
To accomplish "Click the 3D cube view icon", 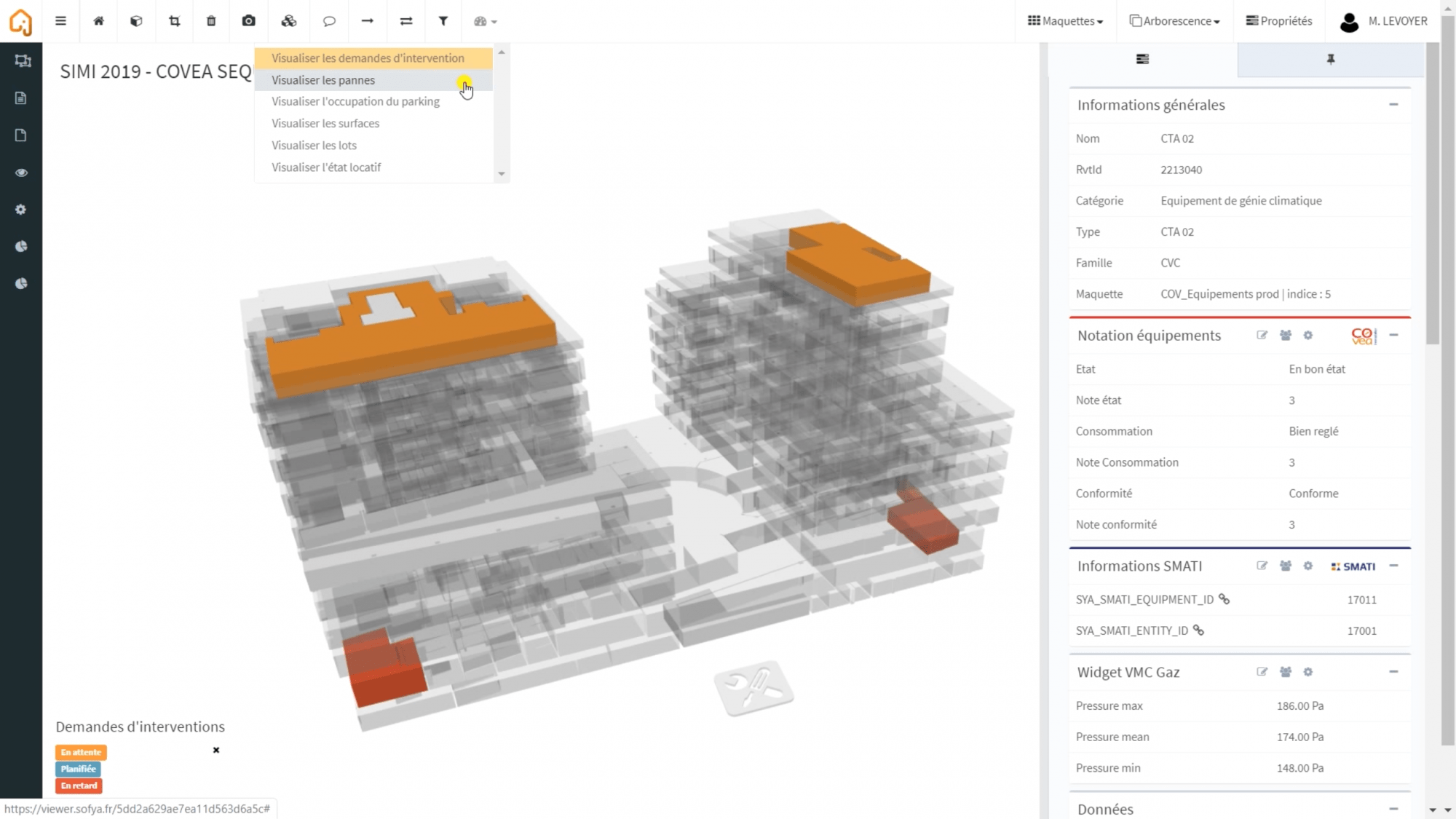I will pos(136,21).
